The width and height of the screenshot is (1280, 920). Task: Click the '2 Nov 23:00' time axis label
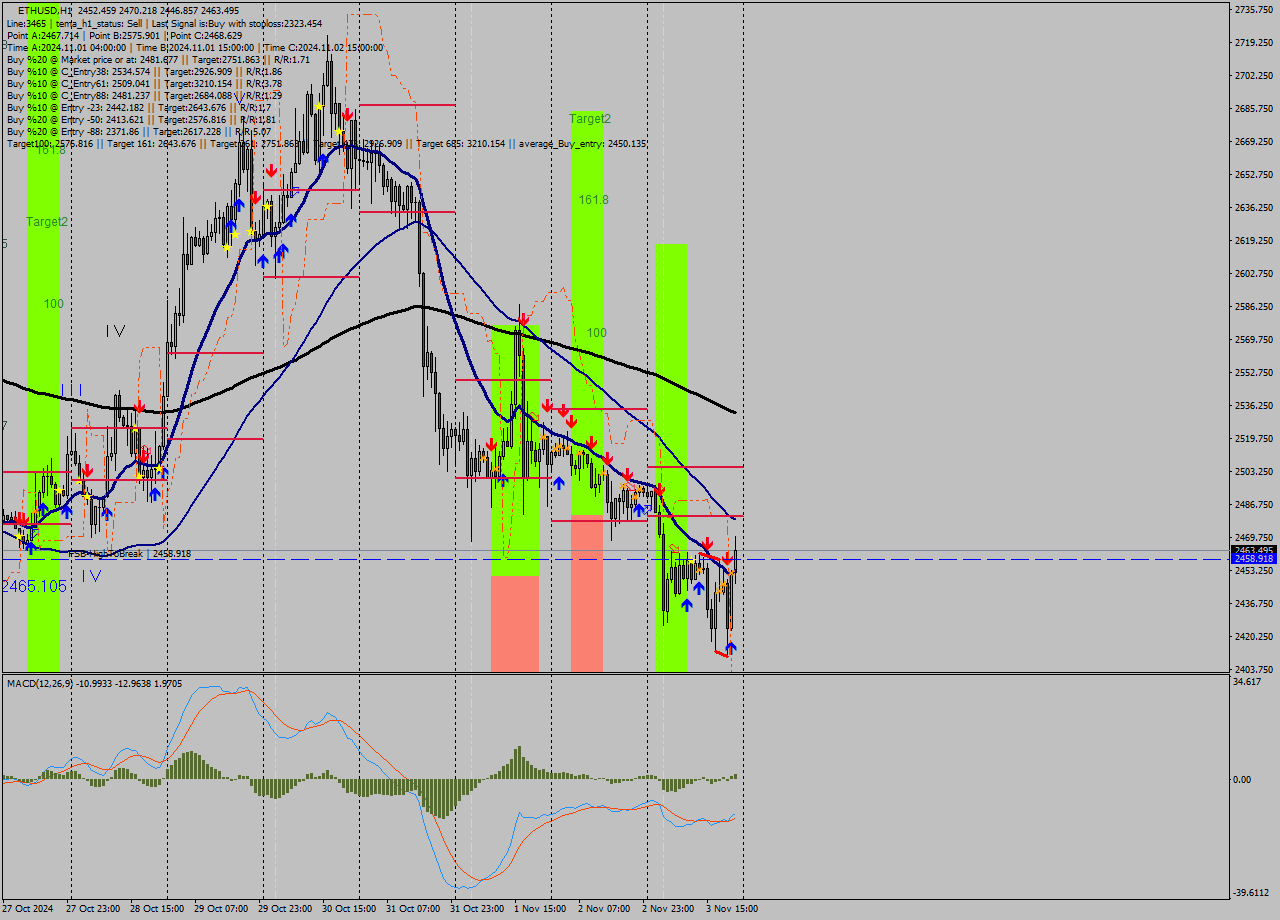click(668, 909)
